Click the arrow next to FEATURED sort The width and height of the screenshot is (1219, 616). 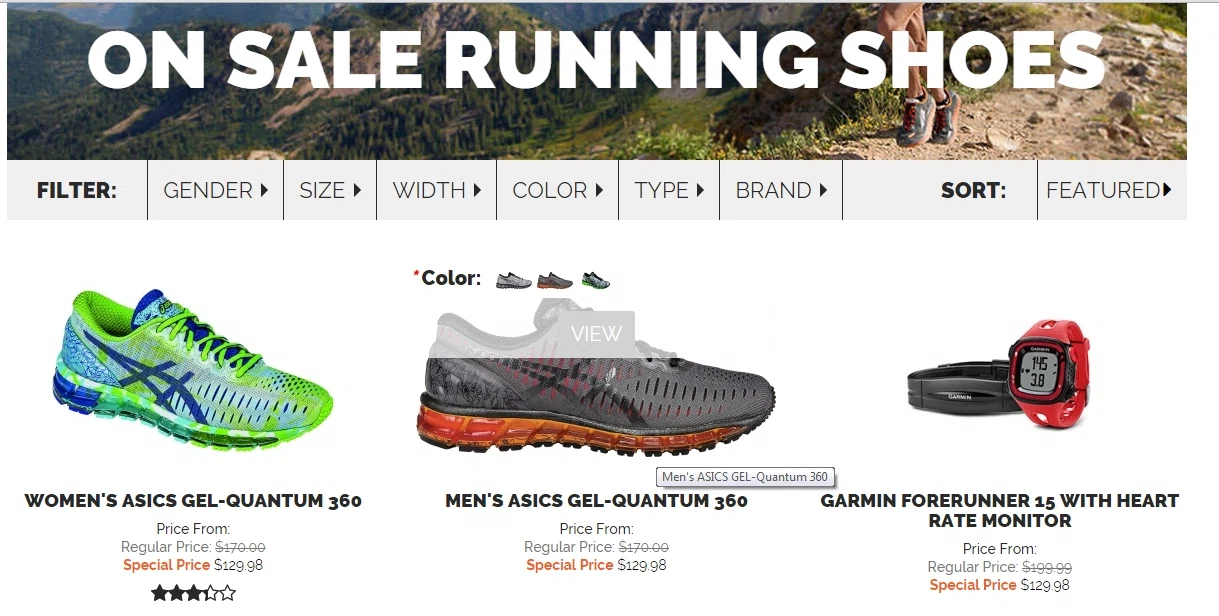(1167, 190)
